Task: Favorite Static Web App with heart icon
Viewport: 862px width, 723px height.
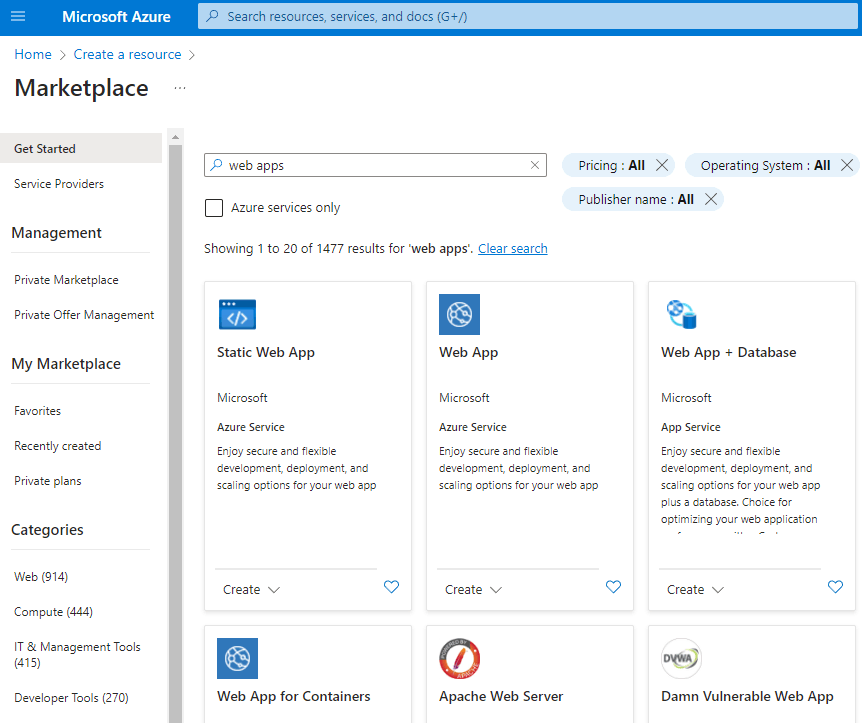Action: tap(391, 587)
